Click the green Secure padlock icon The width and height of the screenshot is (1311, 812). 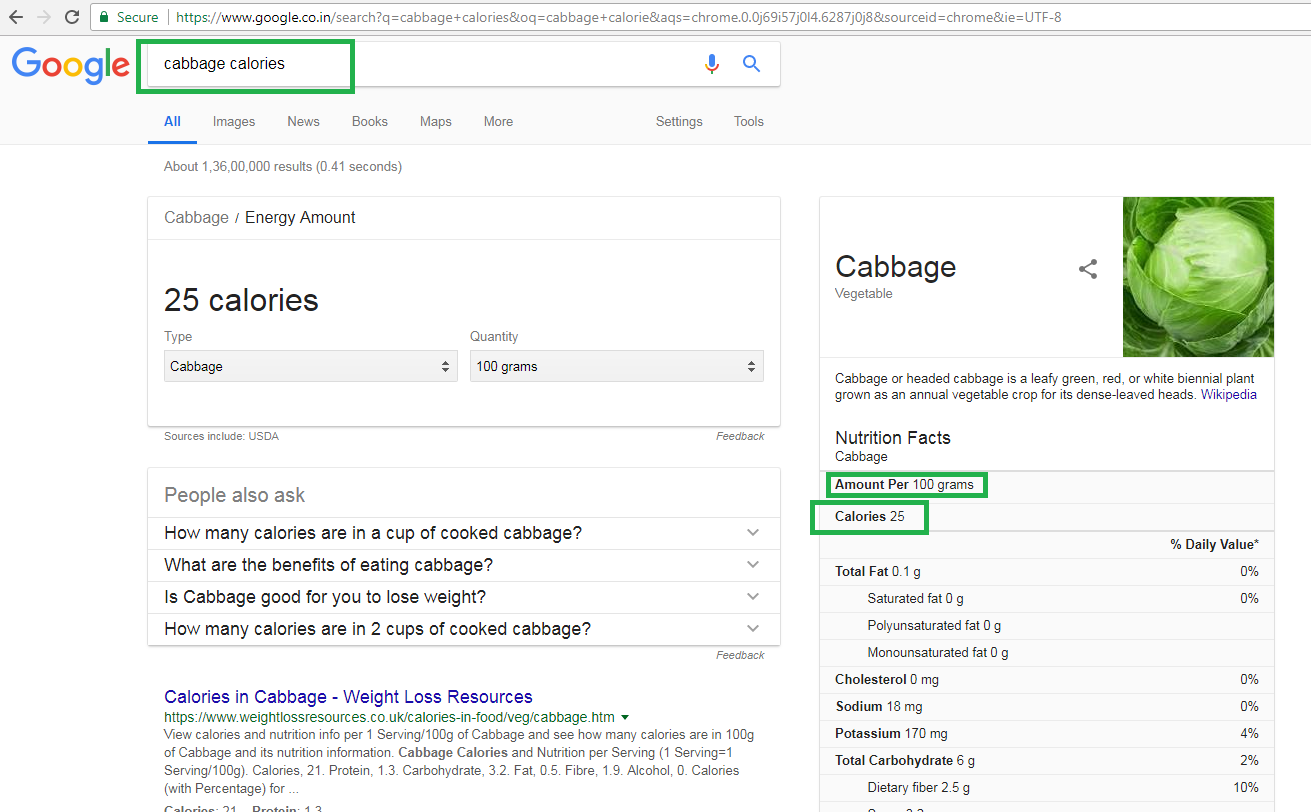pos(104,17)
